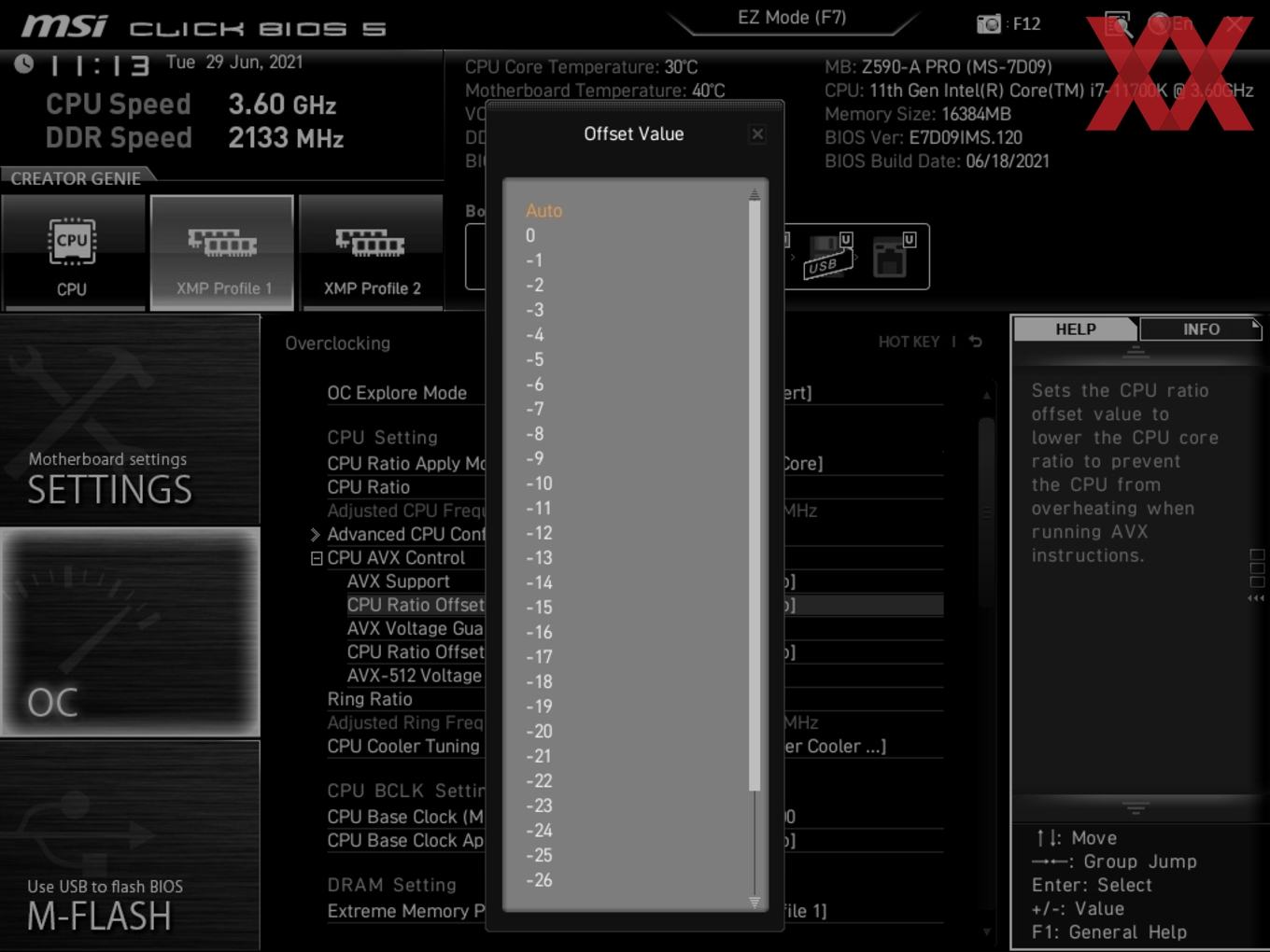Image resolution: width=1270 pixels, height=952 pixels.
Task: Choose offset value -9
Action: (x=534, y=458)
